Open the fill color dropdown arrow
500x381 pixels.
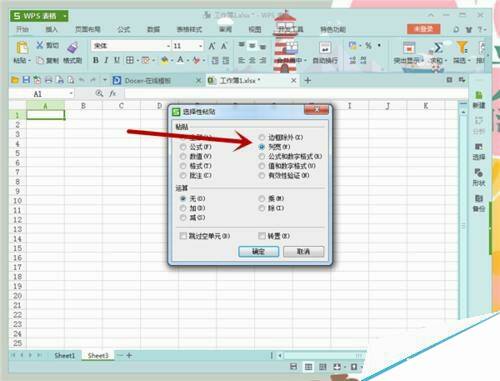(x=172, y=60)
